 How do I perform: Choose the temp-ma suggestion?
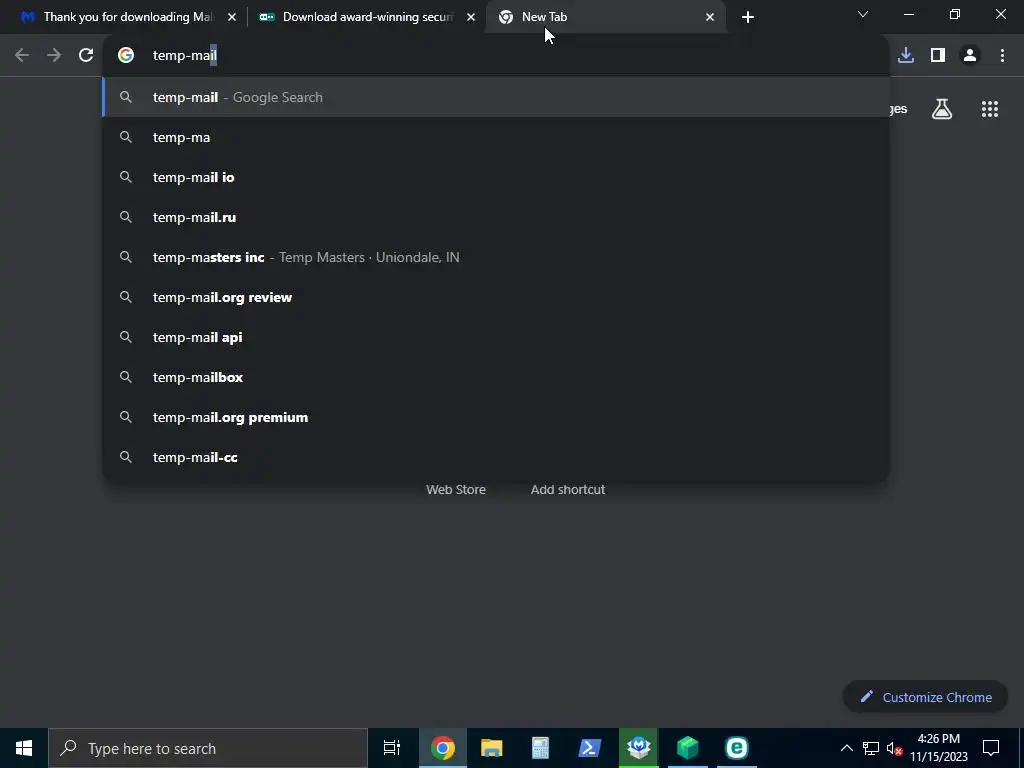click(496, 137)
